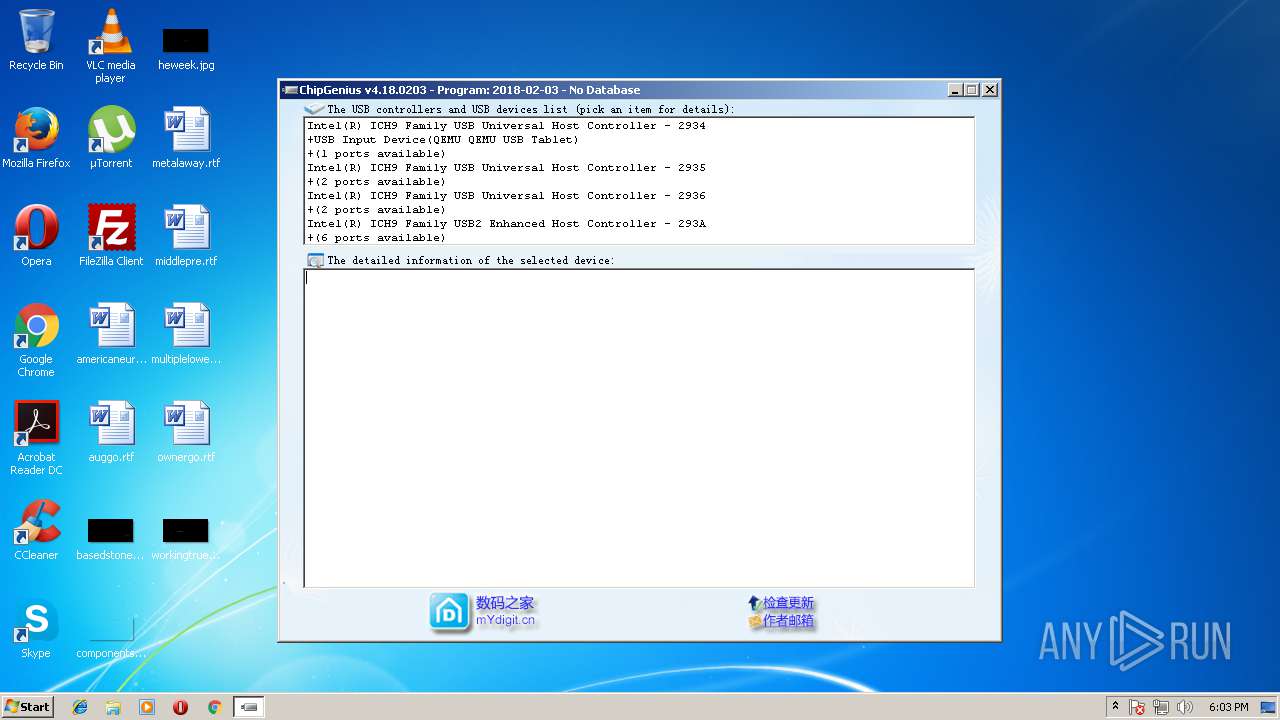Image resolution: width=1280 pixels, height=720 pixels.
Task: Open Windows Explorer folder in taskbar
Action: [113, 707]
